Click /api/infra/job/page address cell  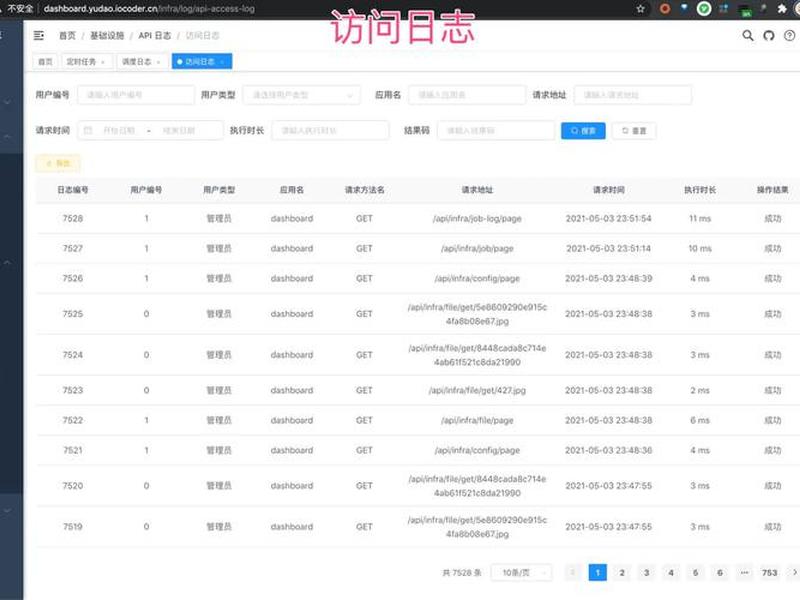click(x=477, y=248)
